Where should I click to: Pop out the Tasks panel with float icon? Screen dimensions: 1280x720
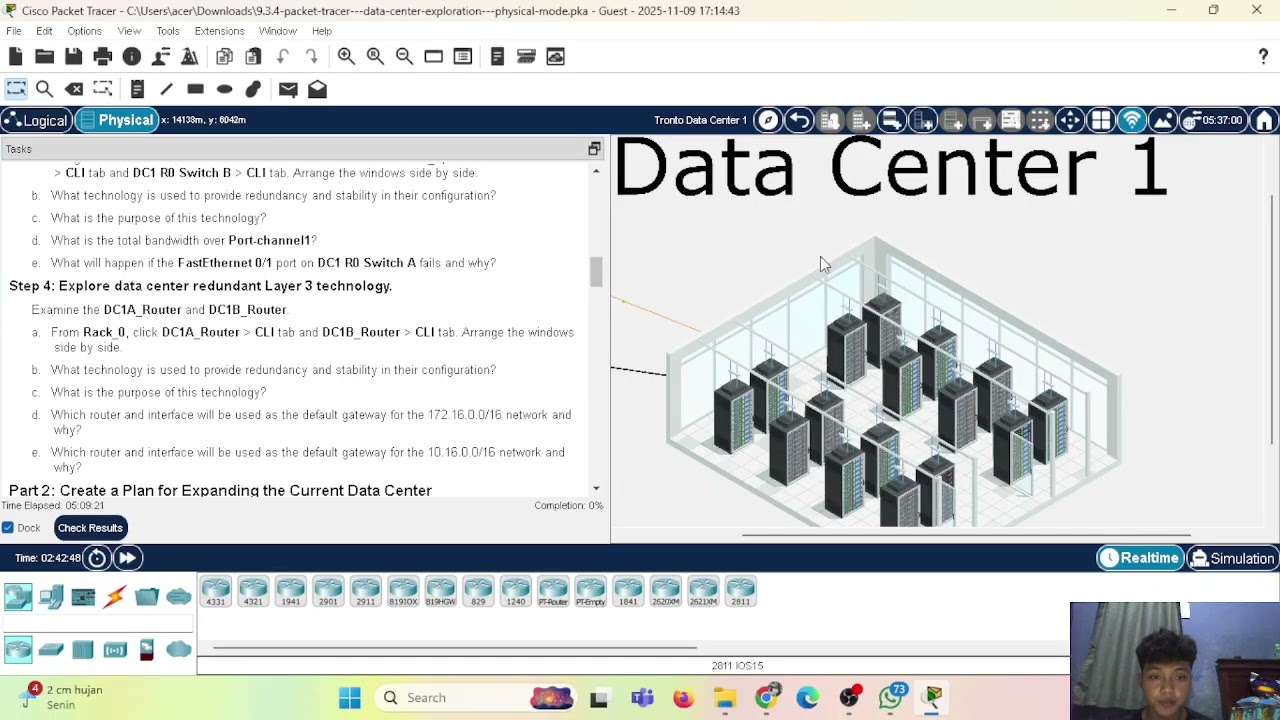594,149
